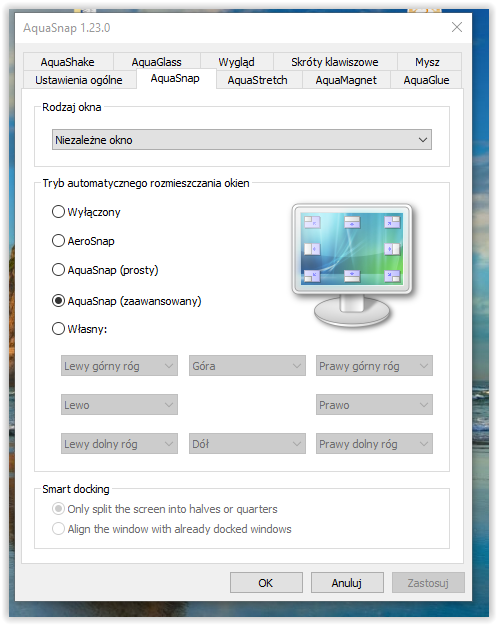Open the Skróty klawiszowe tab

(x=335, y=62)
